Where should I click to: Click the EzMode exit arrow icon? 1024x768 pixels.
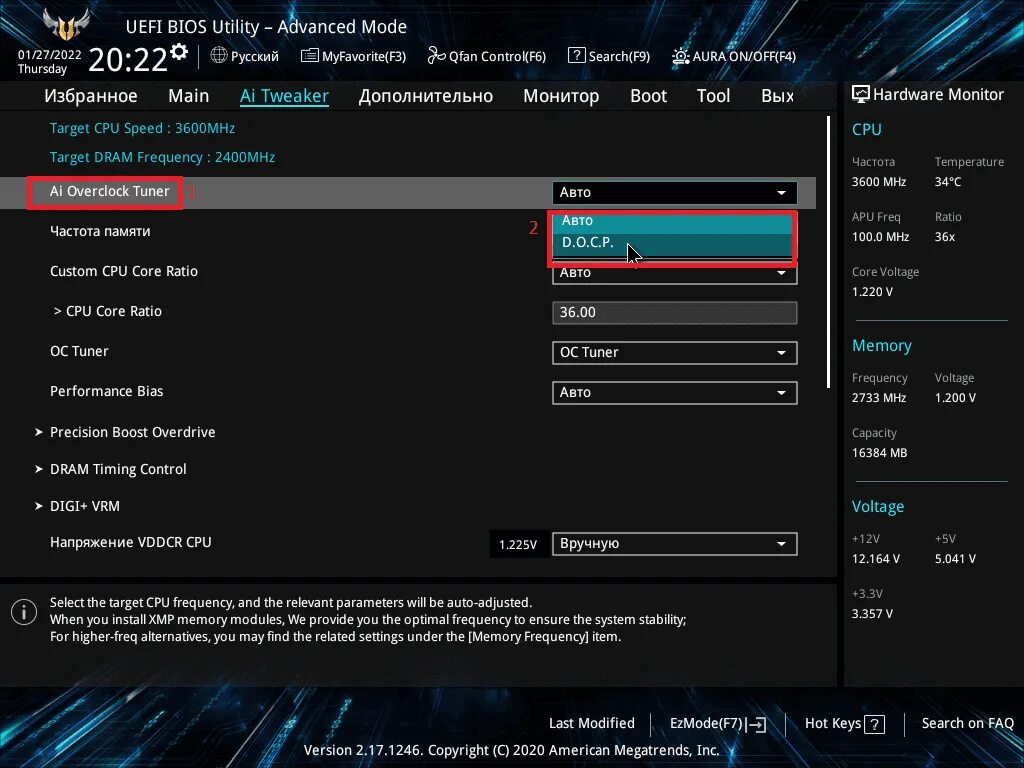pos(757,724)
